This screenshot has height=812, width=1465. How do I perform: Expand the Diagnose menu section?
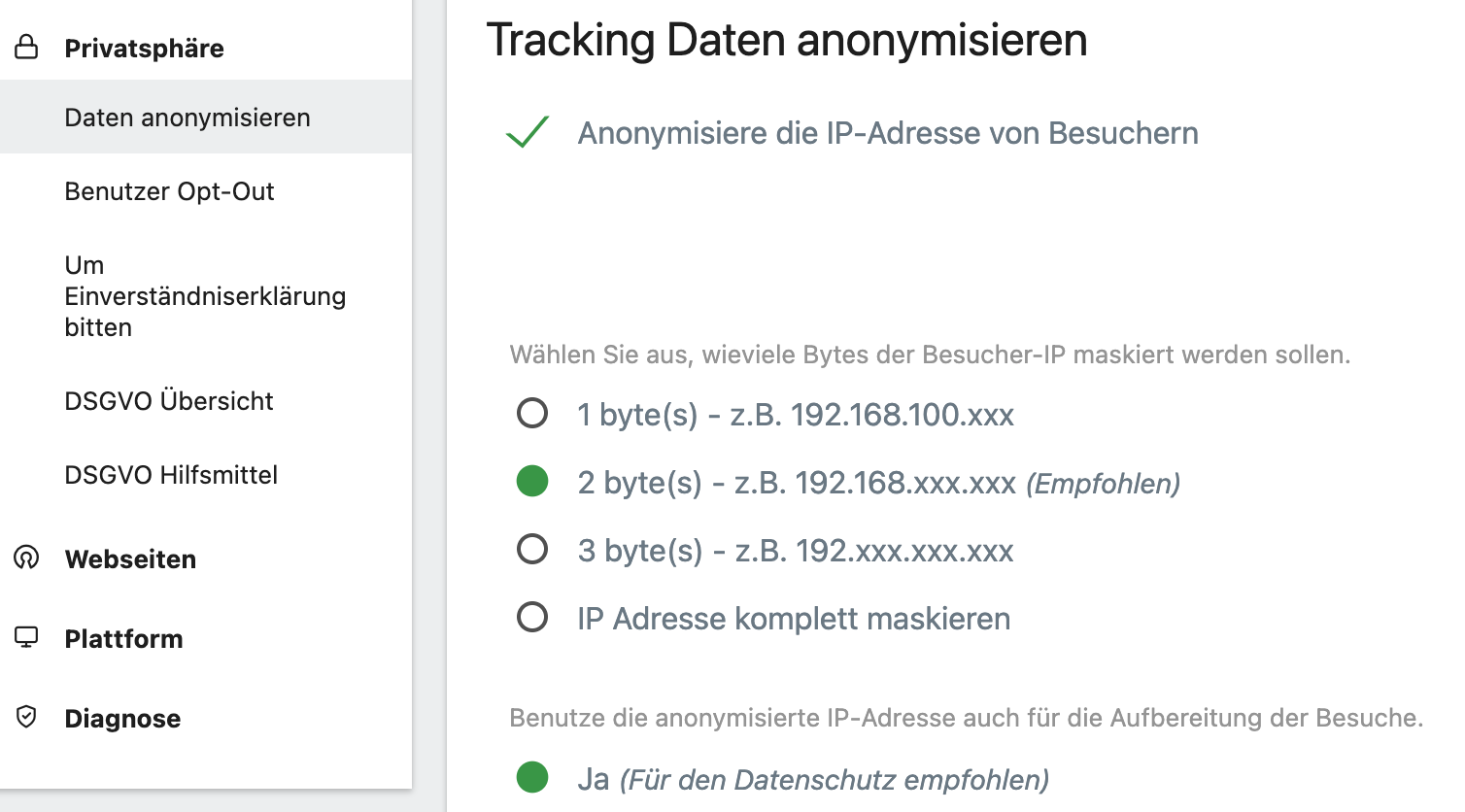(x=122, y=719)
